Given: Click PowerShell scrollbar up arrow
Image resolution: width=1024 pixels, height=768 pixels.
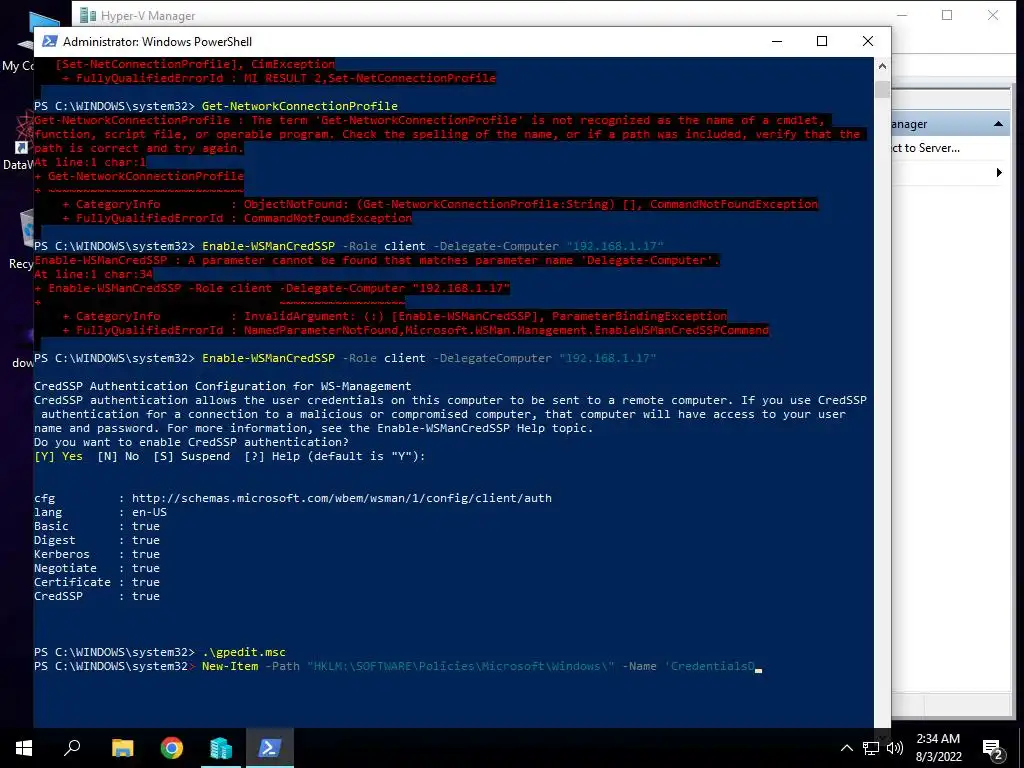Looking at the screenshot, I should (882, 65).
